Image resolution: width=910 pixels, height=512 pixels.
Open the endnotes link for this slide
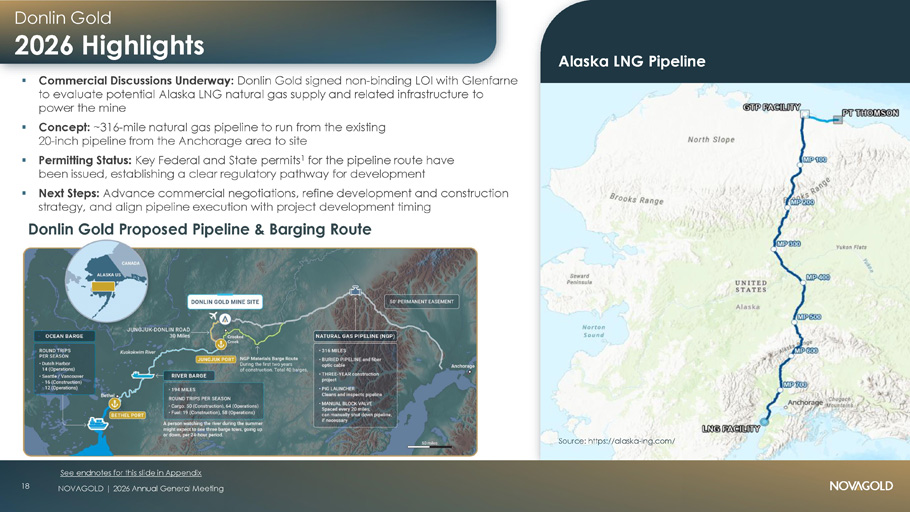click(x=131, y=473)
